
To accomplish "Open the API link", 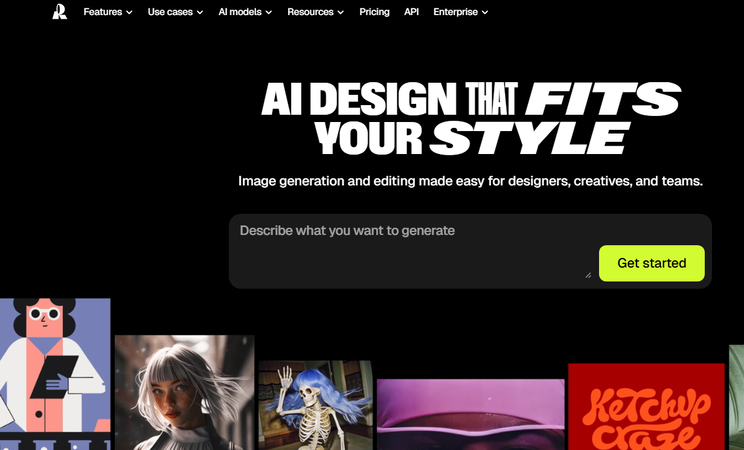I will point(411,12).
